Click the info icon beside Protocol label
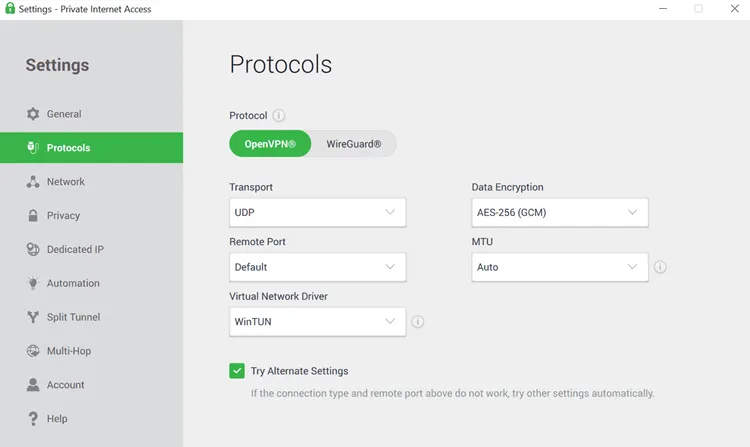Screen dimensions: 750x447 click(x=279, y=116)
